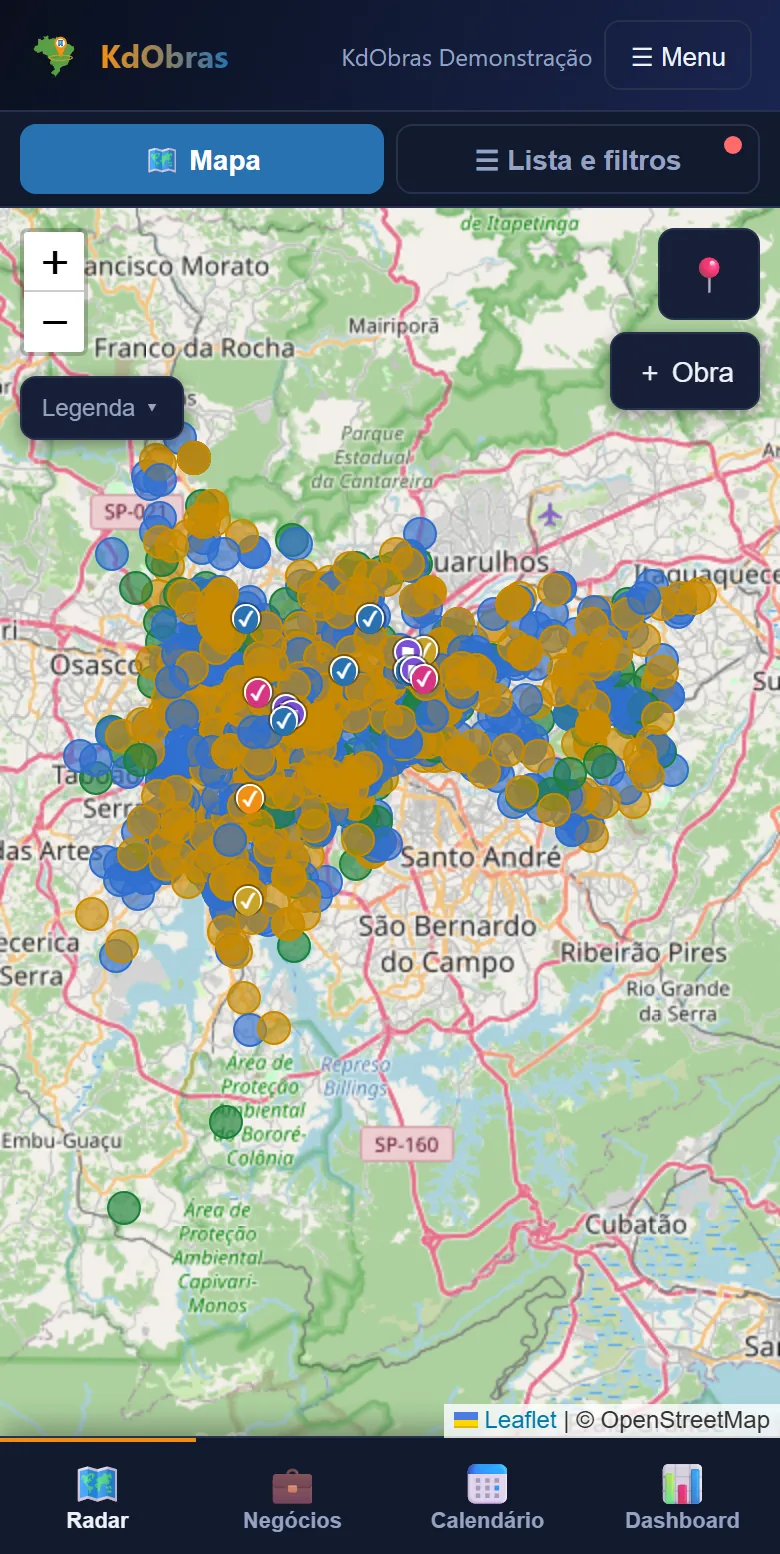Click the Ribeirão Pires label
780x1554 pixels.
pyautogui.click(x=643, y=953)
